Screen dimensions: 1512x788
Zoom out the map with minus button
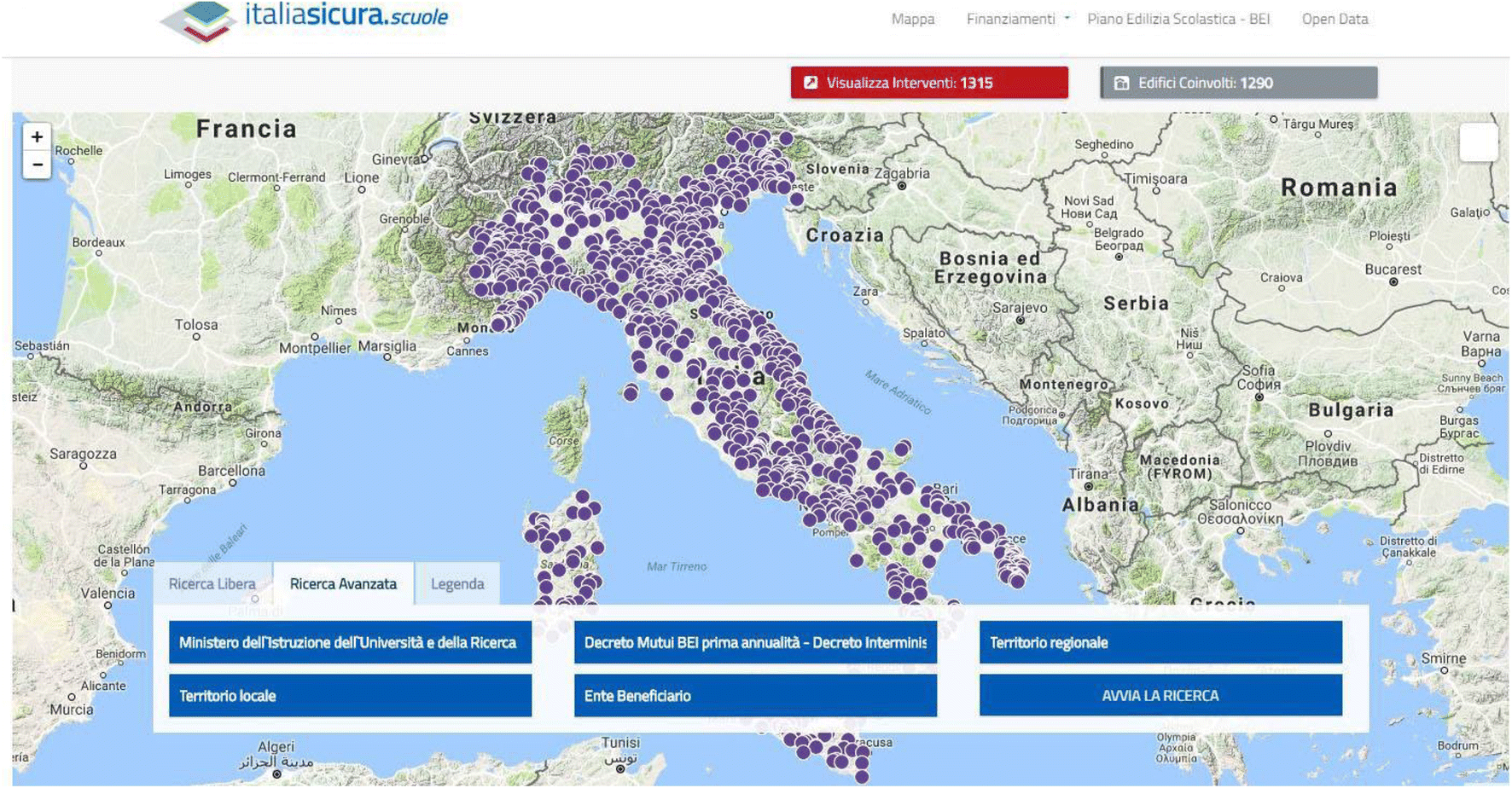pos(37,165)
